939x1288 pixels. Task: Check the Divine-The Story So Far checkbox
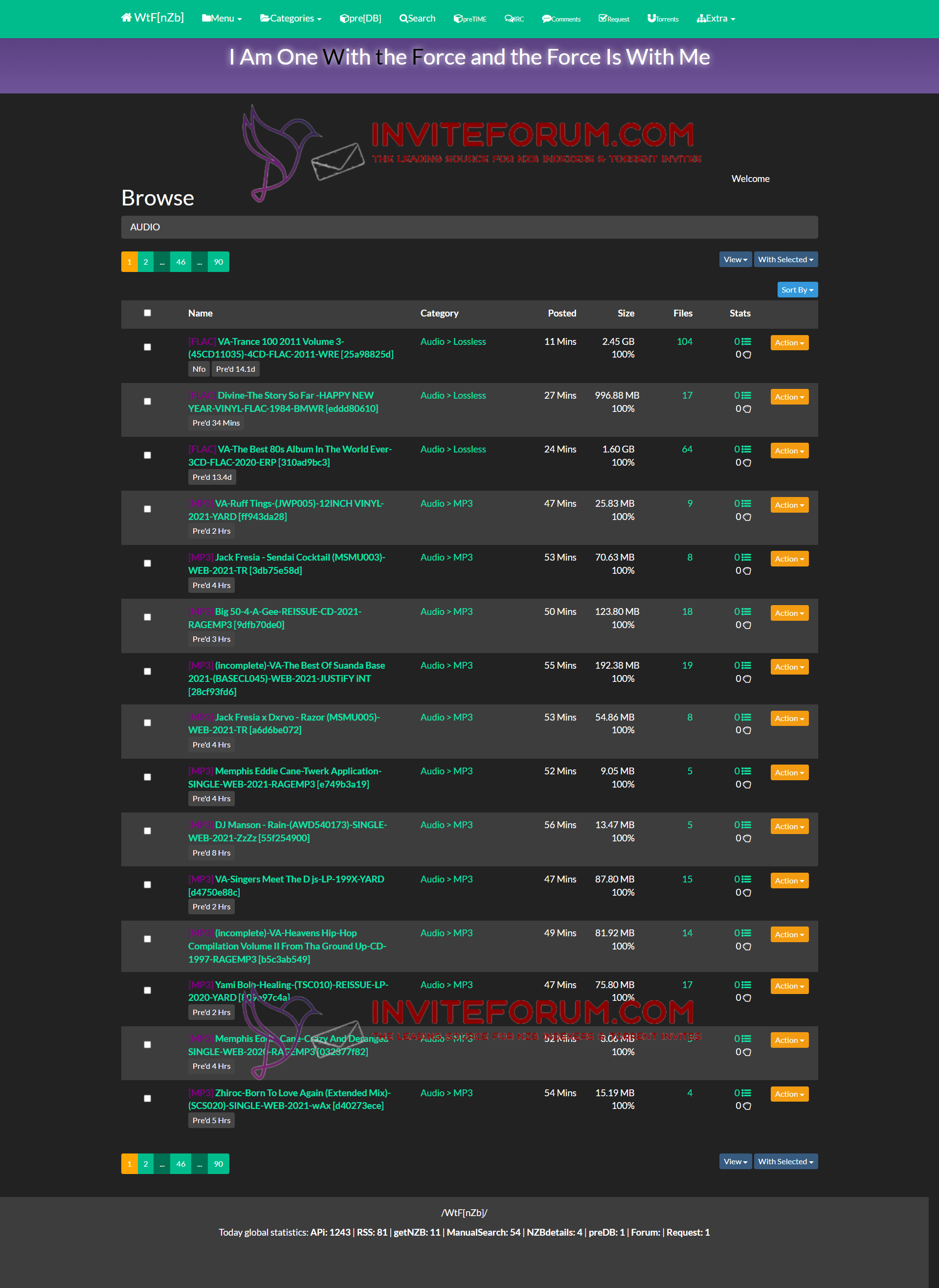tap(147, 401)
